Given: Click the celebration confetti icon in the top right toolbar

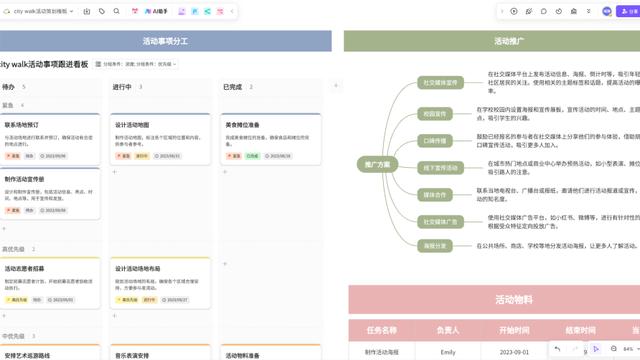Looking at the screenshot, I should [529, 11].
